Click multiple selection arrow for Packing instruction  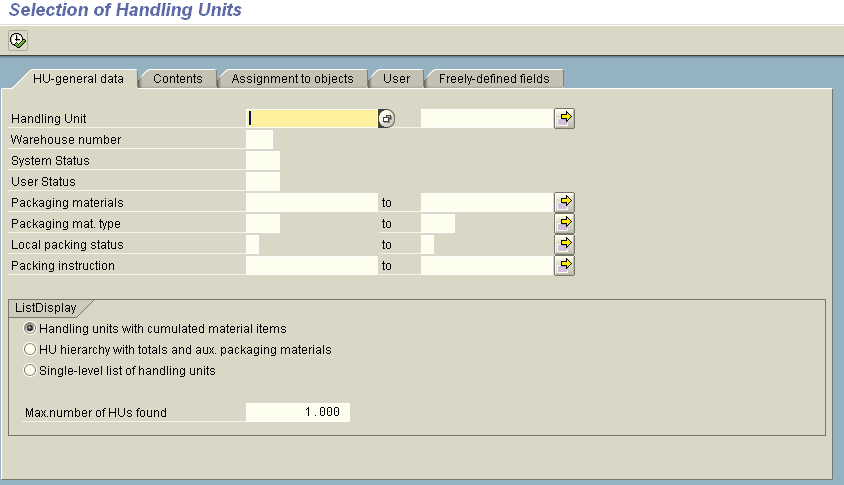[565, 265]
